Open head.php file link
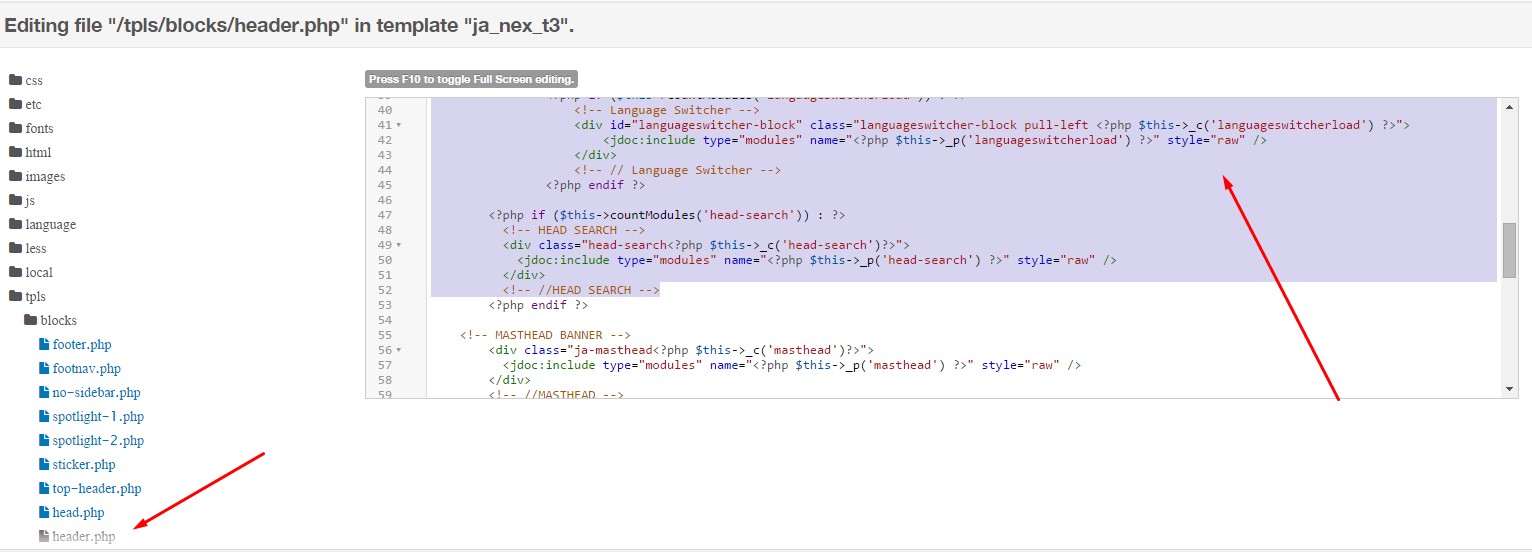Viewport: 1532px width, 552px height. 79,513
